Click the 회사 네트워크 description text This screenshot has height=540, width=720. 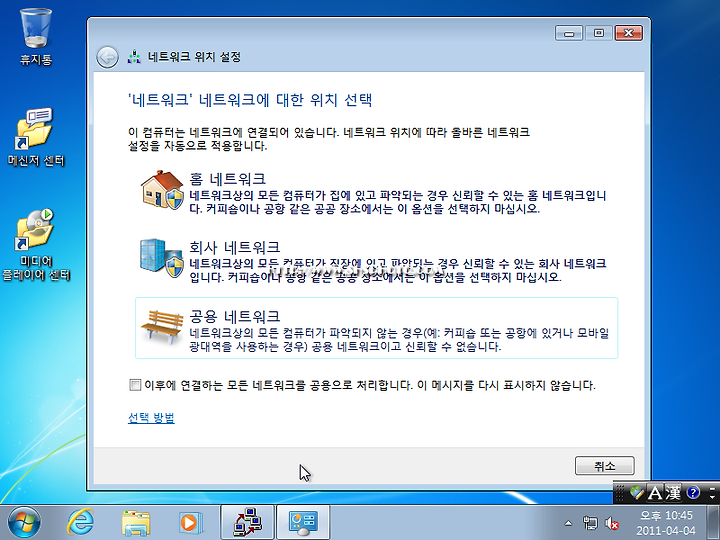(x=398, y=270)
